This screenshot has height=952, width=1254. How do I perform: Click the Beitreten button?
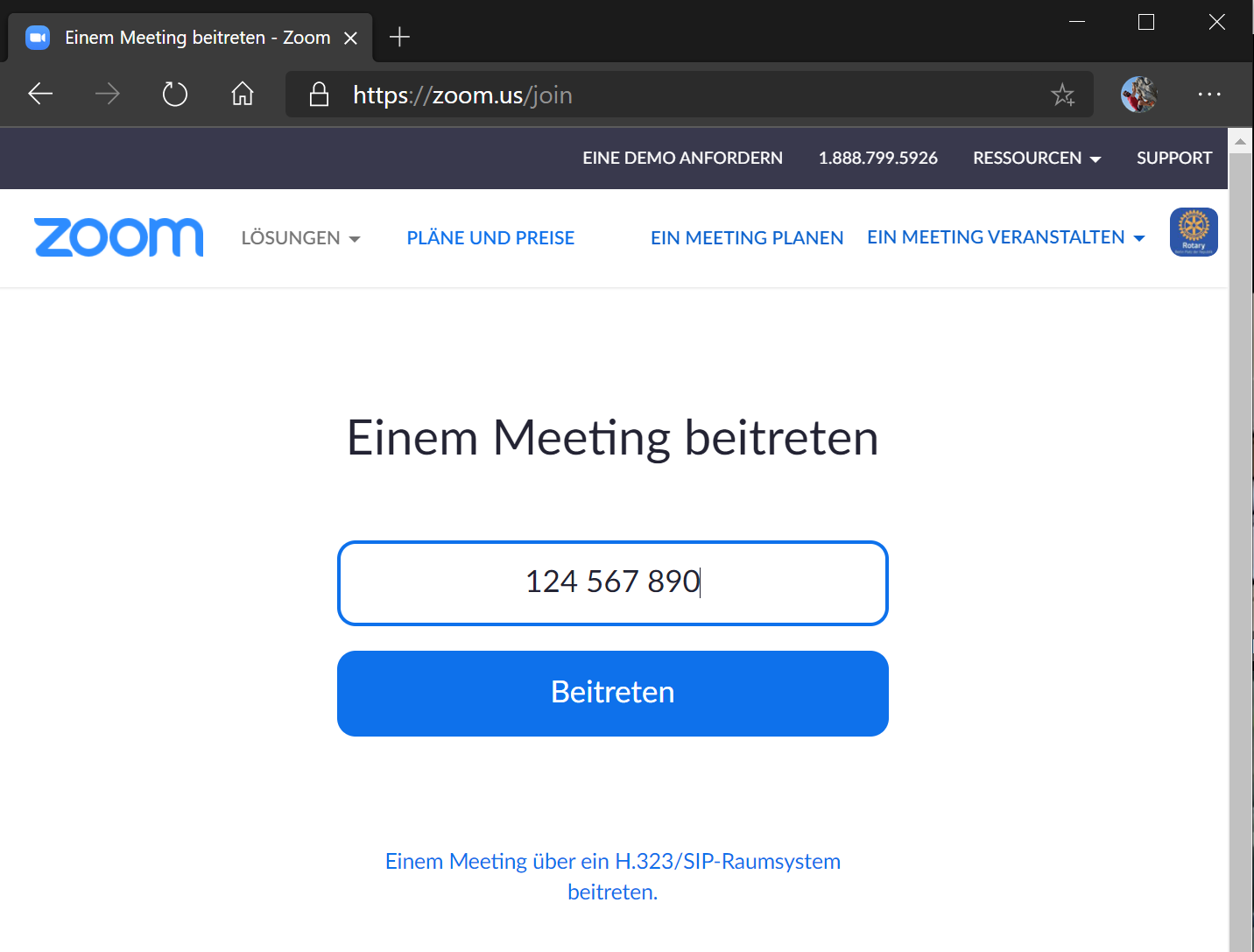coord(613,694)
